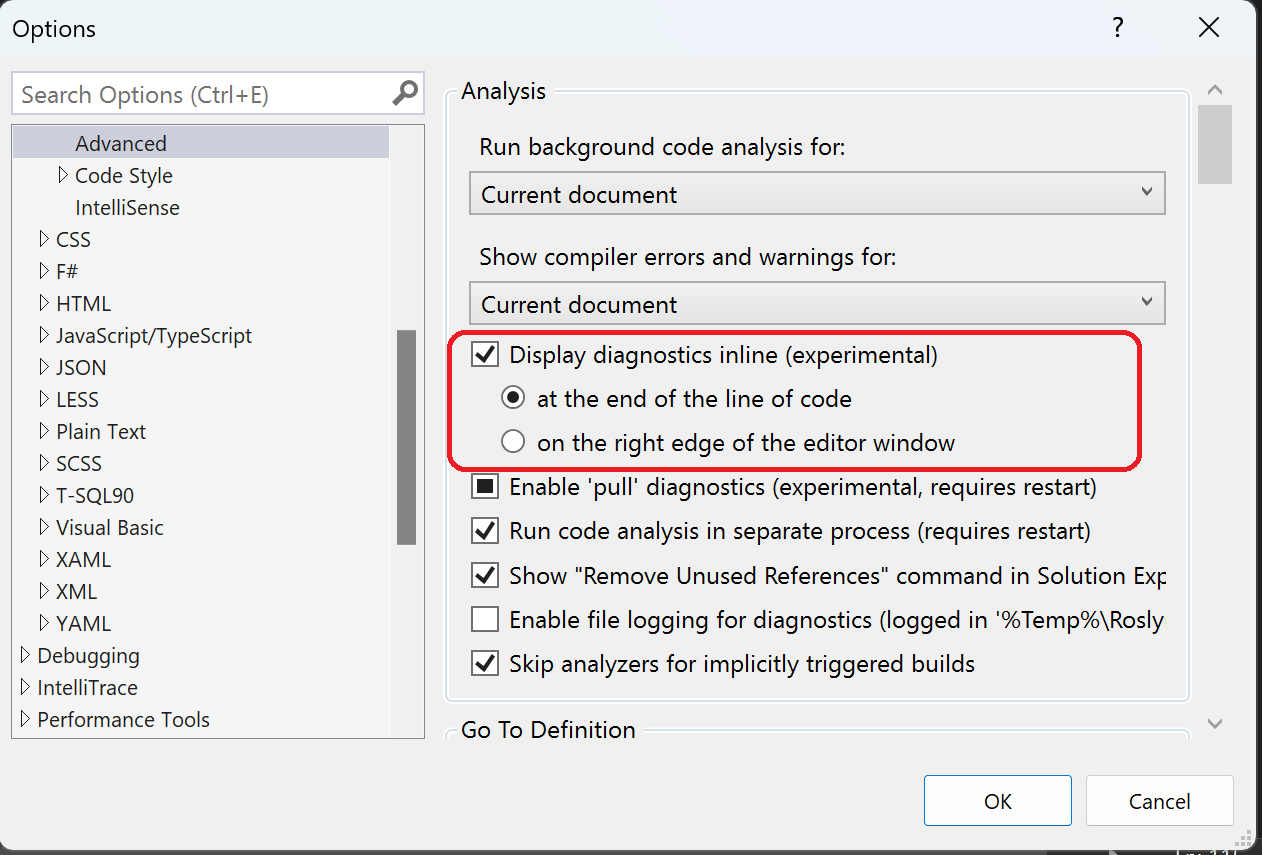This screenshot has width=1262, height=855.
Task: Expand the Debugging section
Action: pos(25,655)
